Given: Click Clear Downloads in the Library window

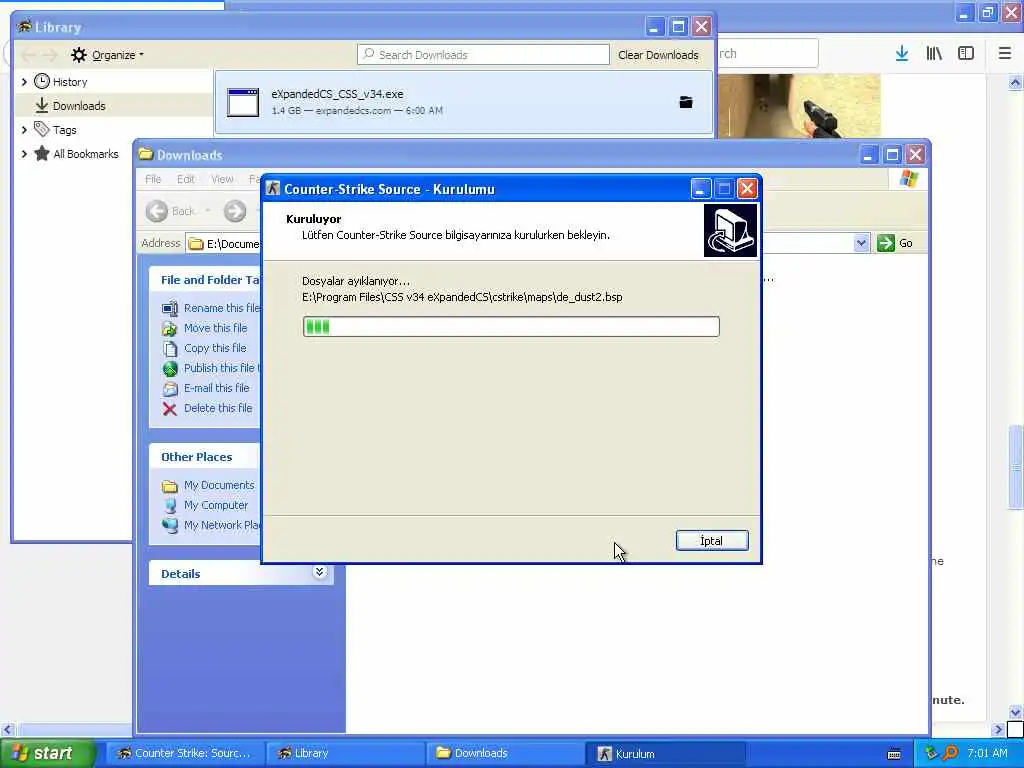Looking at the screenshot, I should 658,55.
